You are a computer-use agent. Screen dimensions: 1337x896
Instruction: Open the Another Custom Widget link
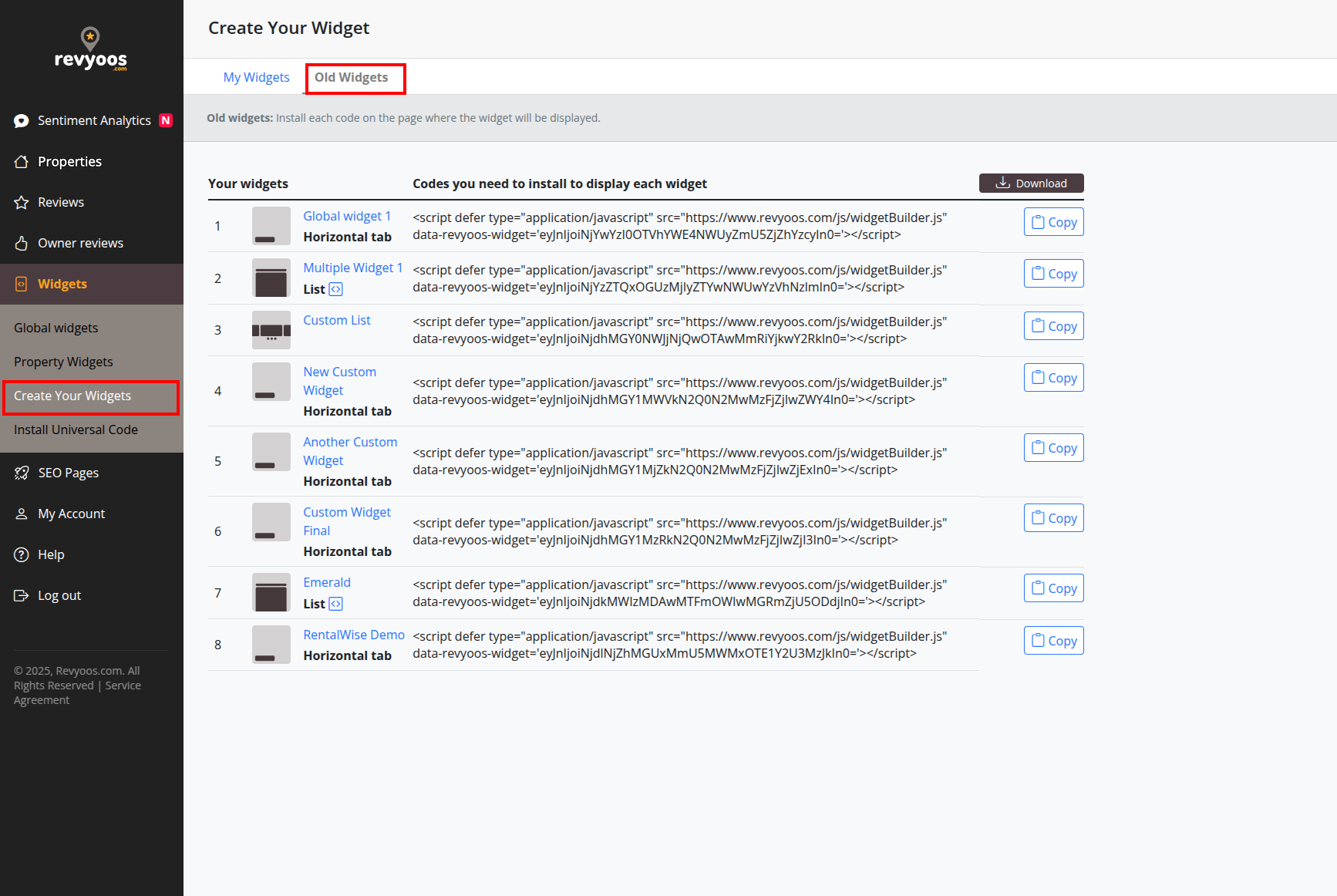(x=350, y=451)
